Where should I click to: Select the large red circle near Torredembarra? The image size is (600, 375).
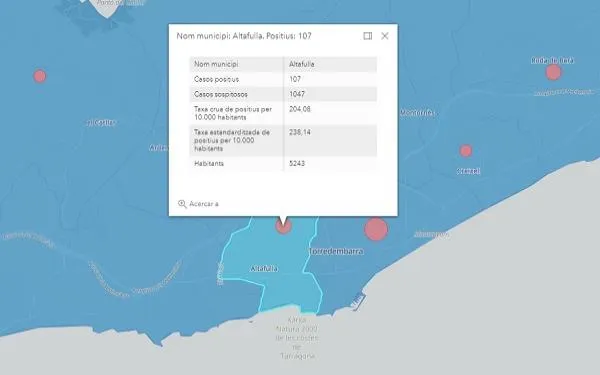[376, 229]
